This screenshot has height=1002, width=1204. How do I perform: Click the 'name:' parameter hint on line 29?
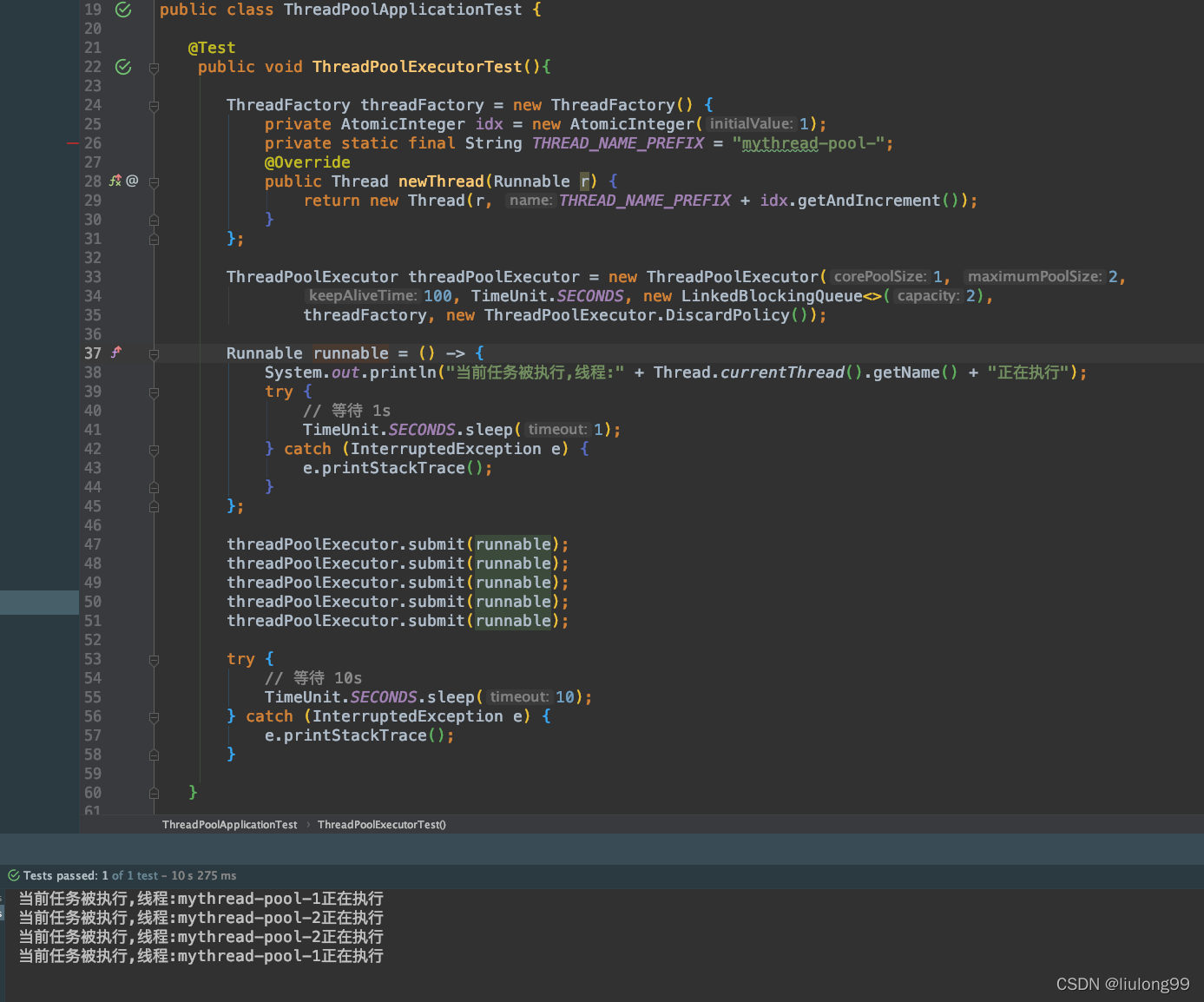coord(530,201)
